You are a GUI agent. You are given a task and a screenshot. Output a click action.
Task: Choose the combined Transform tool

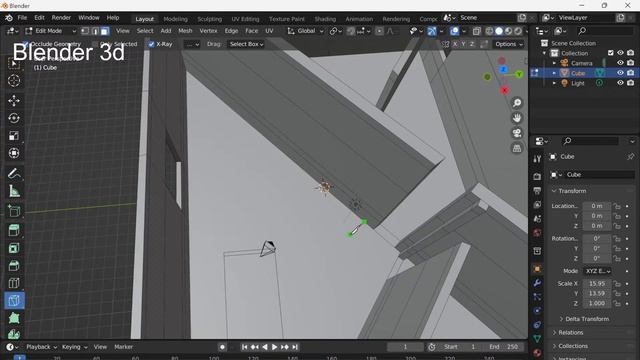(x=14, y=153)
